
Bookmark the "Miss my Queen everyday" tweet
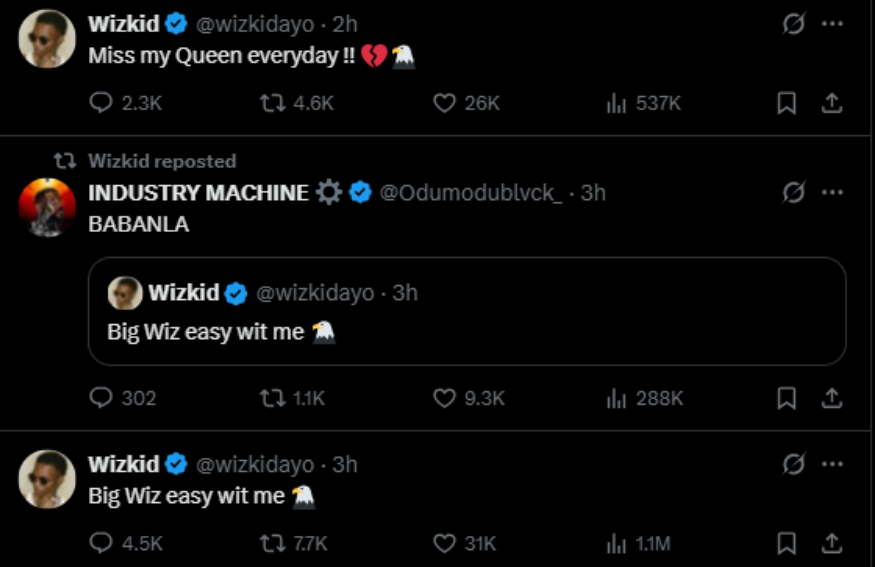787,103
